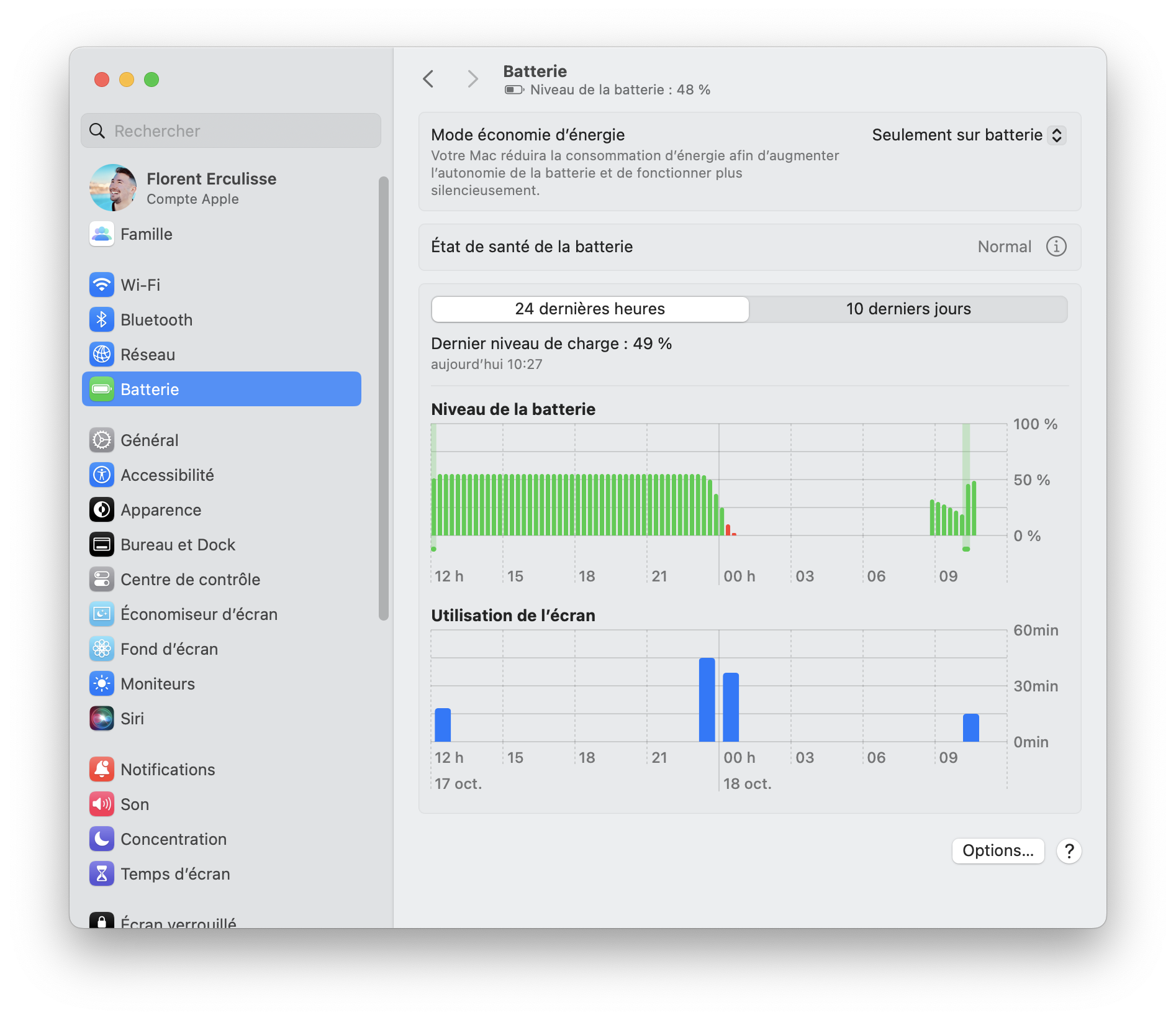Open the Apparence icon
The image size is (1176, 1020).
(x=102, y=510)
